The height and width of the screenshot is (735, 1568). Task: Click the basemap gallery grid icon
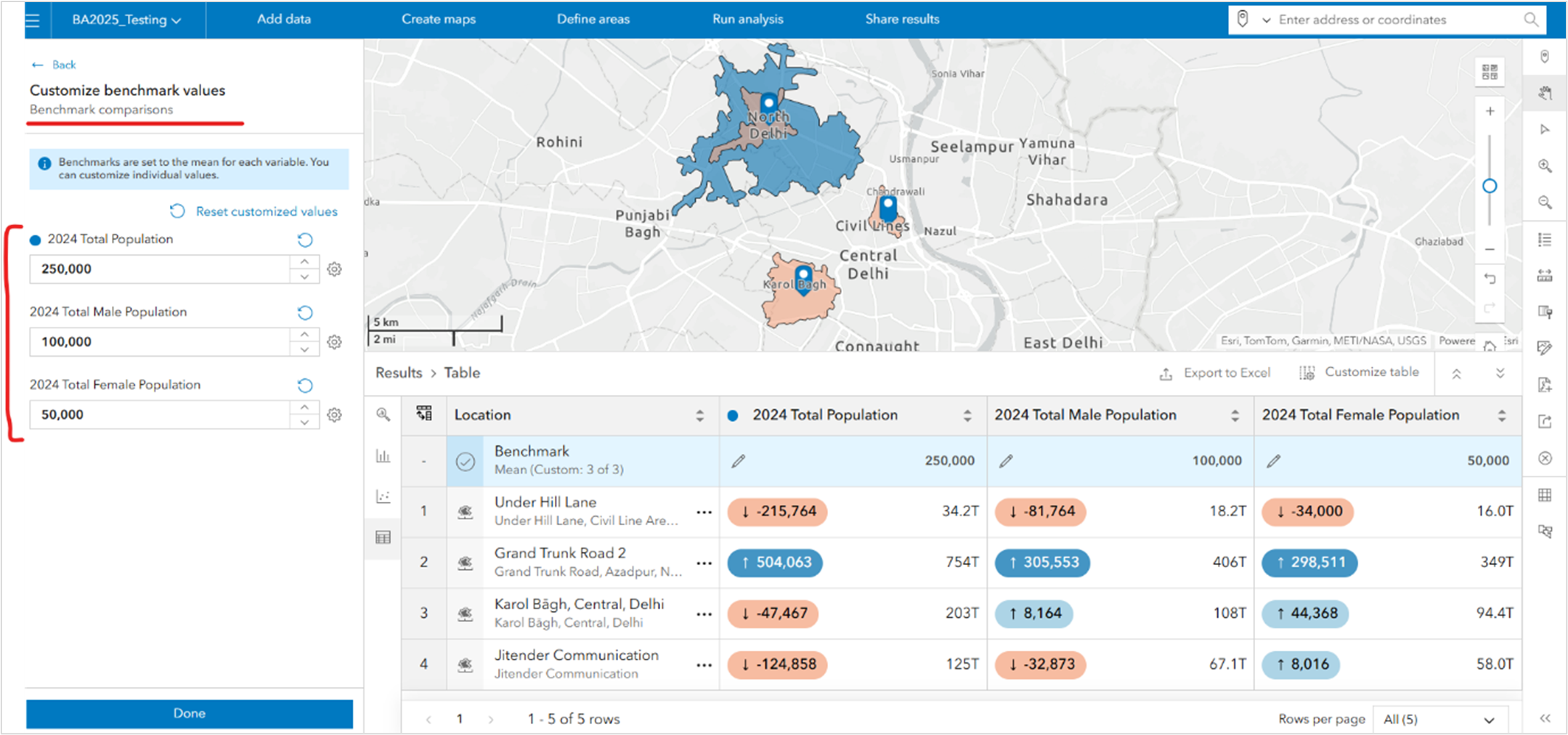(1490, 72)
